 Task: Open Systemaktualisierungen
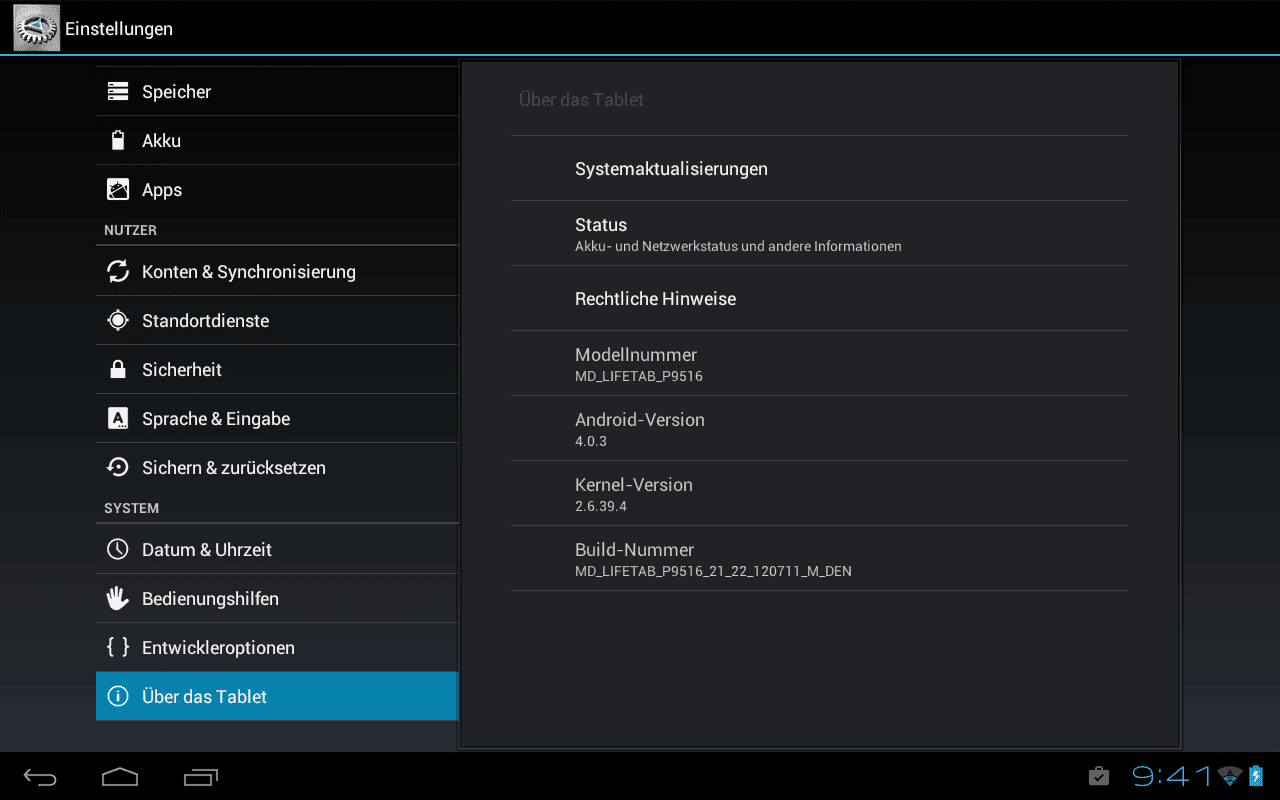(819, 168)
